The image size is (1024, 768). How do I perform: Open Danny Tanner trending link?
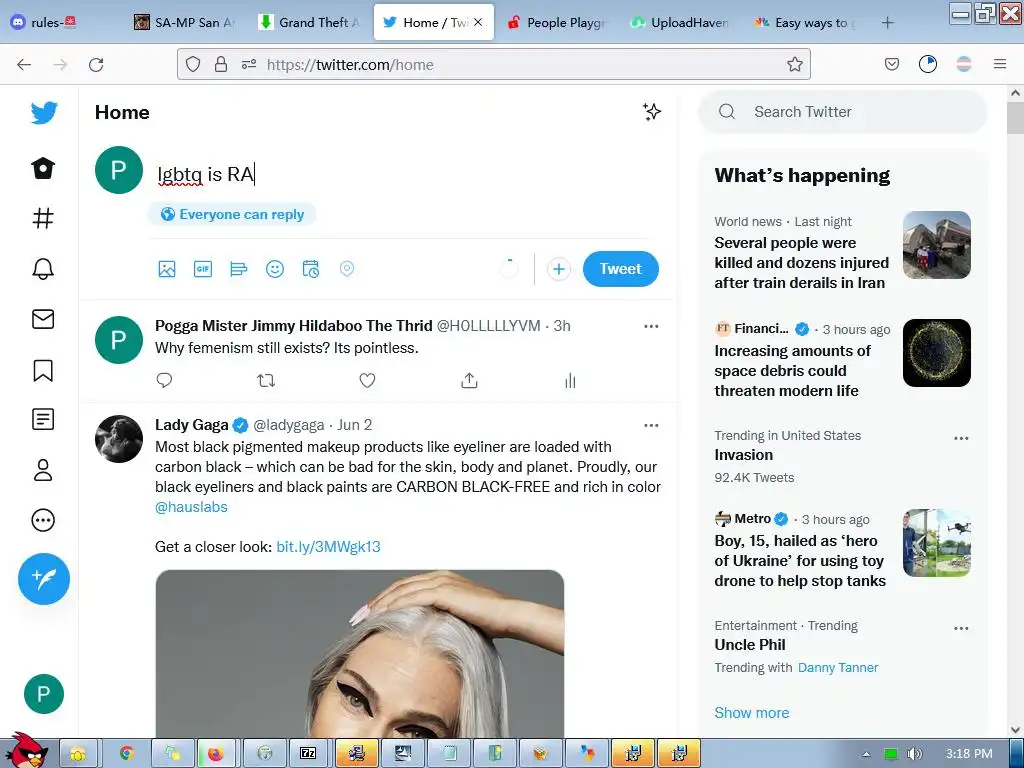(x=838, y=667)
